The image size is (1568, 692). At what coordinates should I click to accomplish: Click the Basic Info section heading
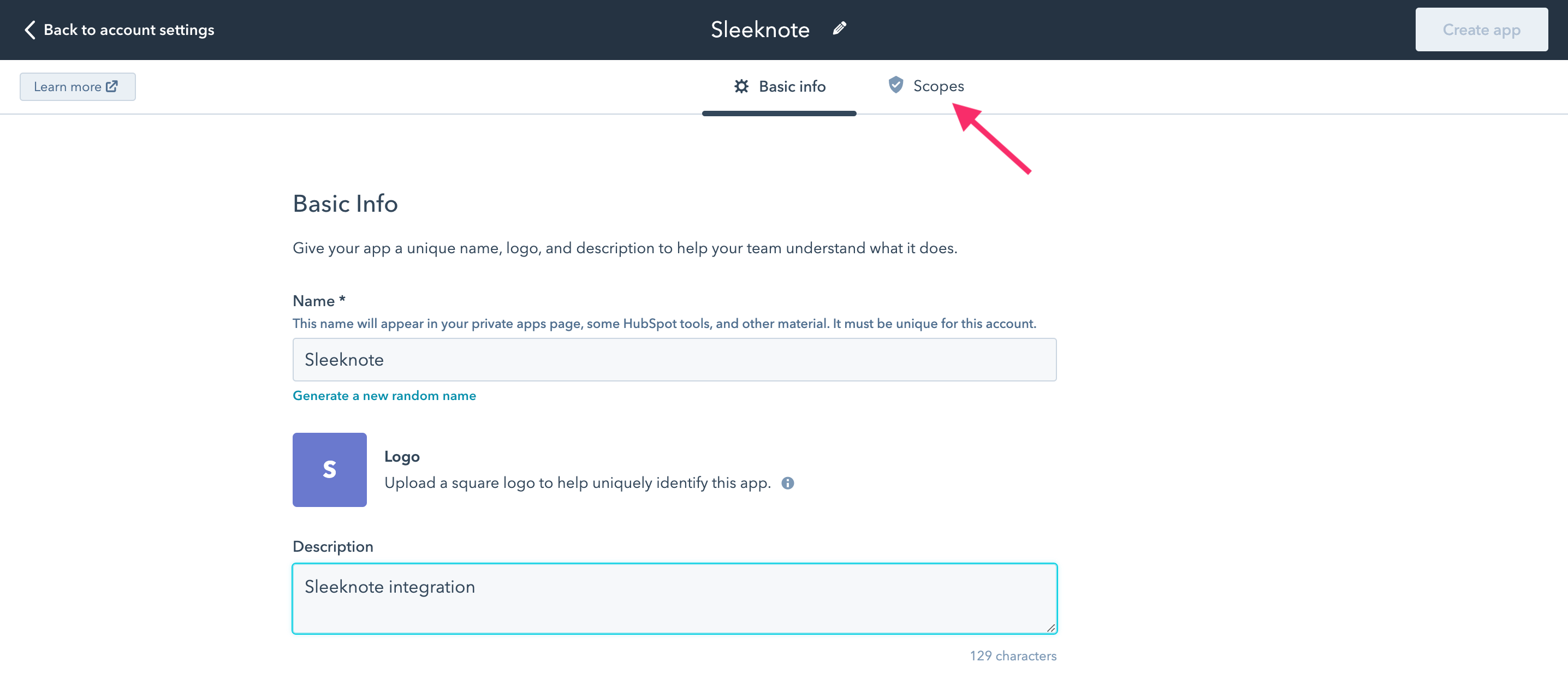tap(345, 204)
